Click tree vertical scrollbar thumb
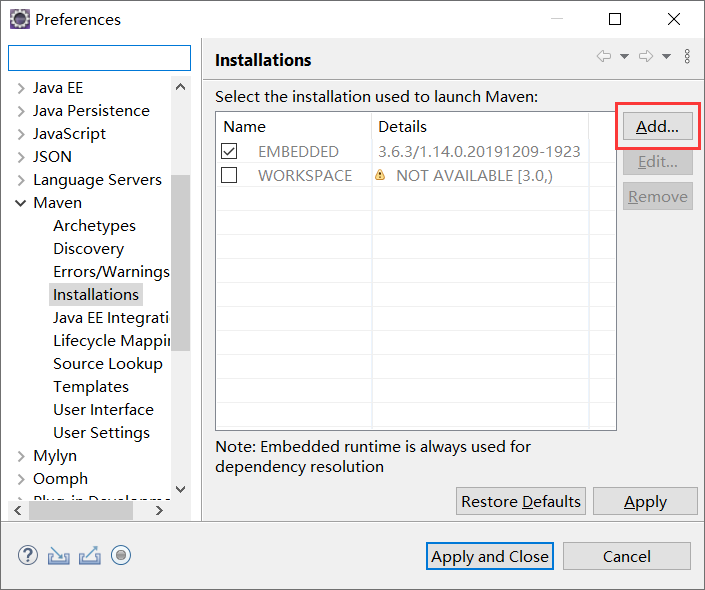This screenshot has width=705, height=590. click(x=180, y=263)
